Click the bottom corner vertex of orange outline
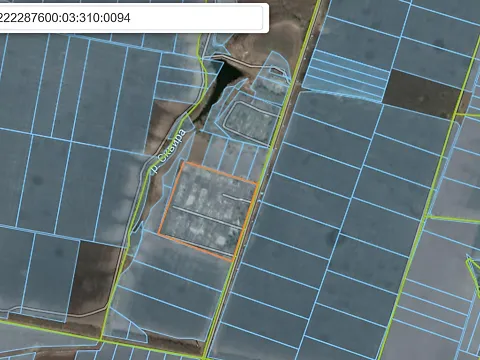This screenshot has height=360, width=480. tap(233, 260)
